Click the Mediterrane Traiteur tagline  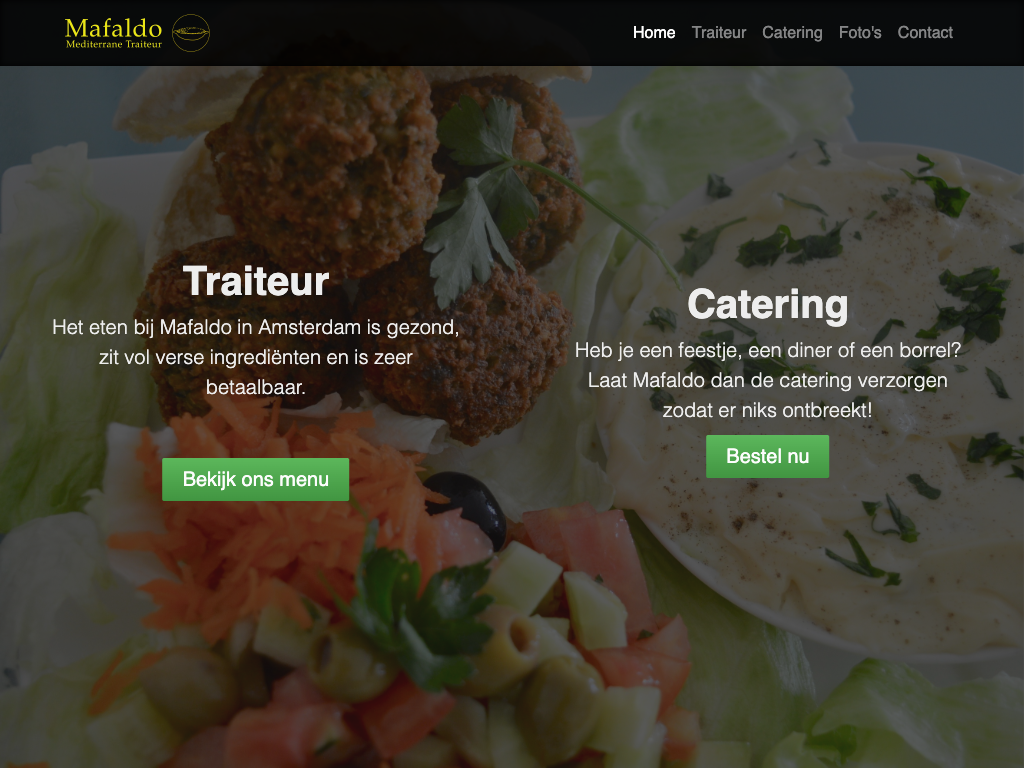pos(114,44)
